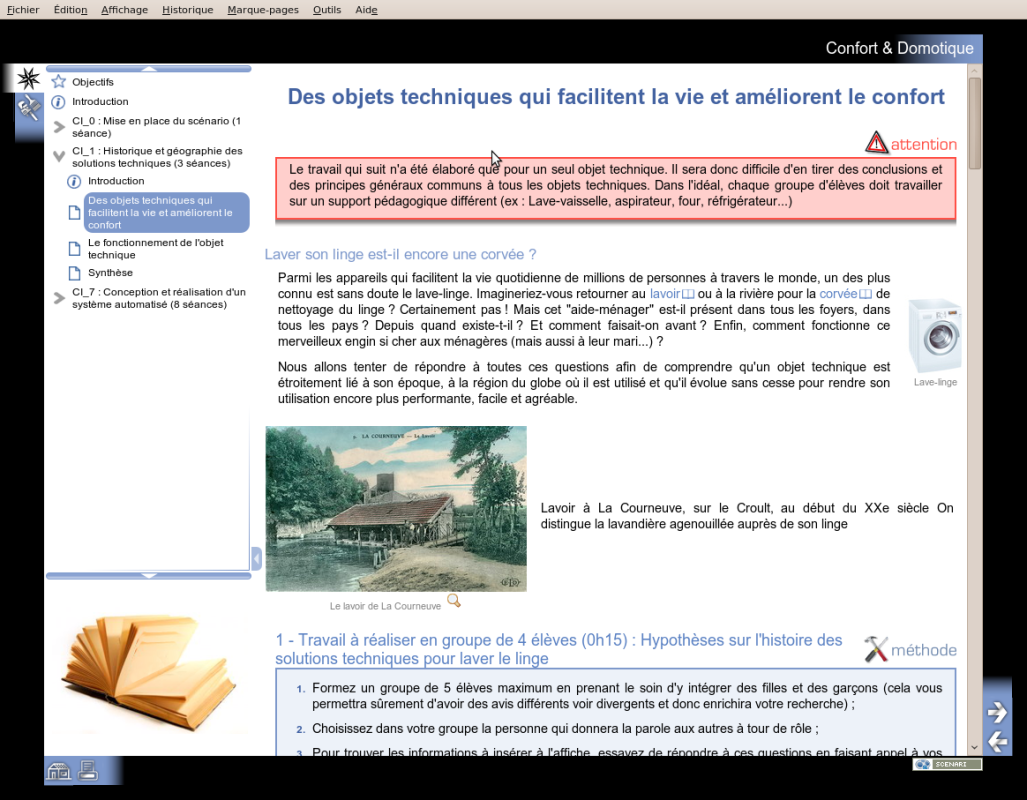Image resolution: width=1027 pixels, height=800 pixels.
Task: Click the compass star icon in the sidebar
Action: pyautogui.click(x=28, y=79)
